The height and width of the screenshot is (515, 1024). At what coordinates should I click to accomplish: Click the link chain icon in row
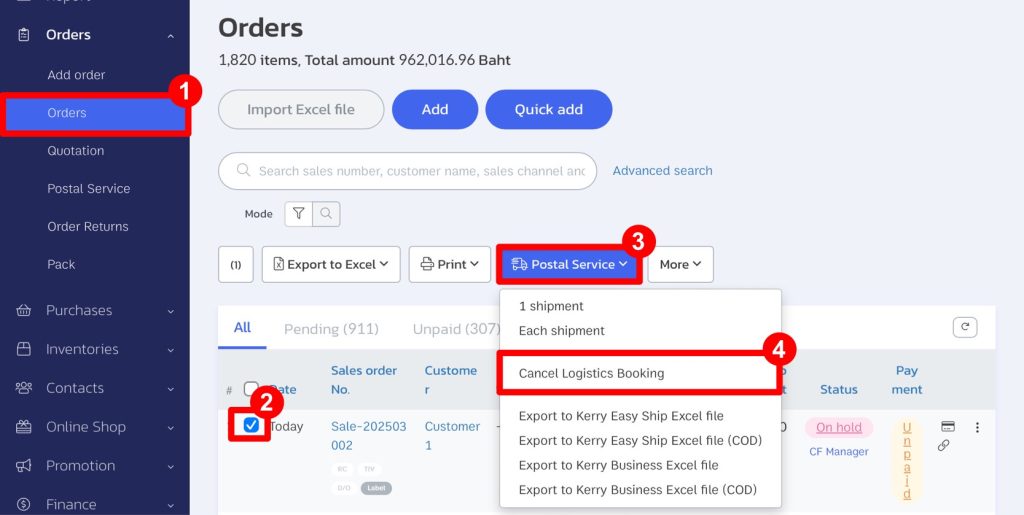[x=943, y=446]
